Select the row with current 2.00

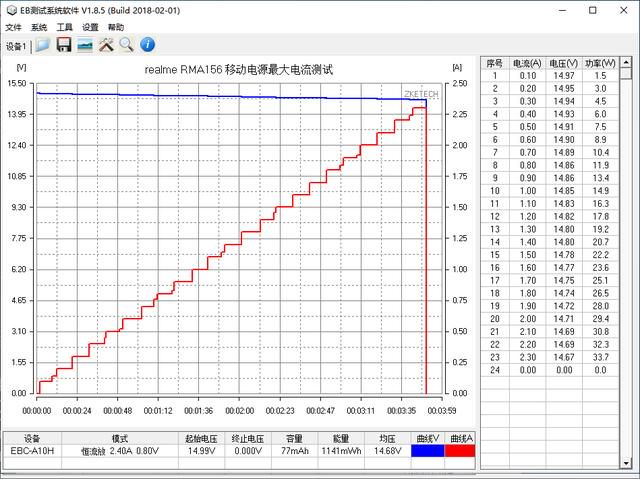[x=550, y=319]
